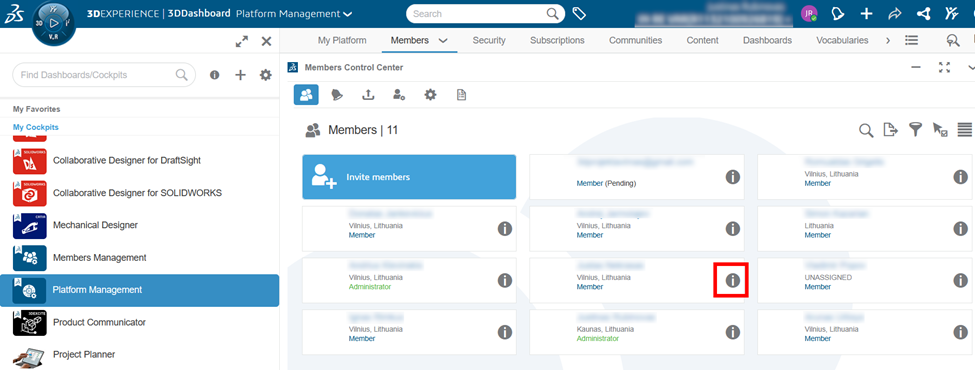Open the document report toolbar icon
This screenshot has width=975, height=370.
click(461, 95)
